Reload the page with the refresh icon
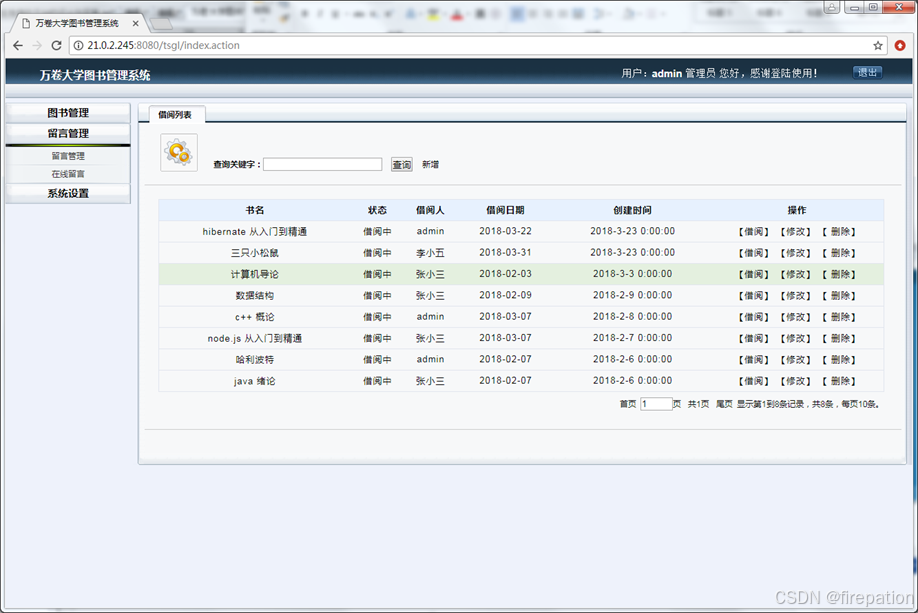The height and width of the screenshot is (613, 918). point(56,46)
